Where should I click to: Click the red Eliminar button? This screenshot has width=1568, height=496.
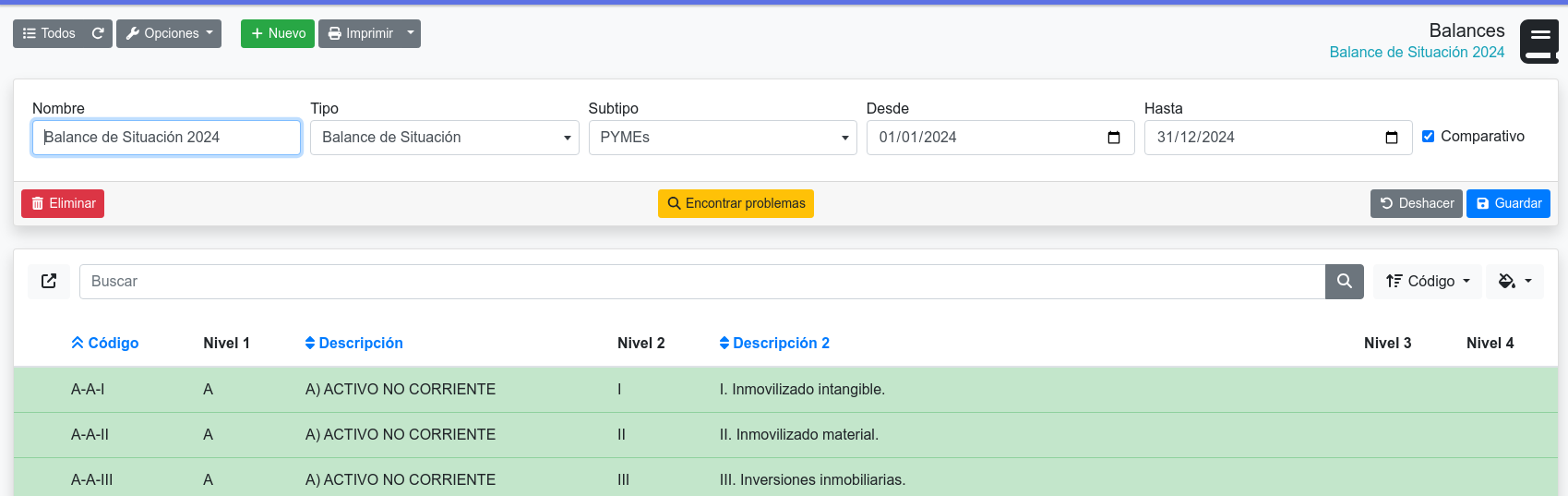63,203
